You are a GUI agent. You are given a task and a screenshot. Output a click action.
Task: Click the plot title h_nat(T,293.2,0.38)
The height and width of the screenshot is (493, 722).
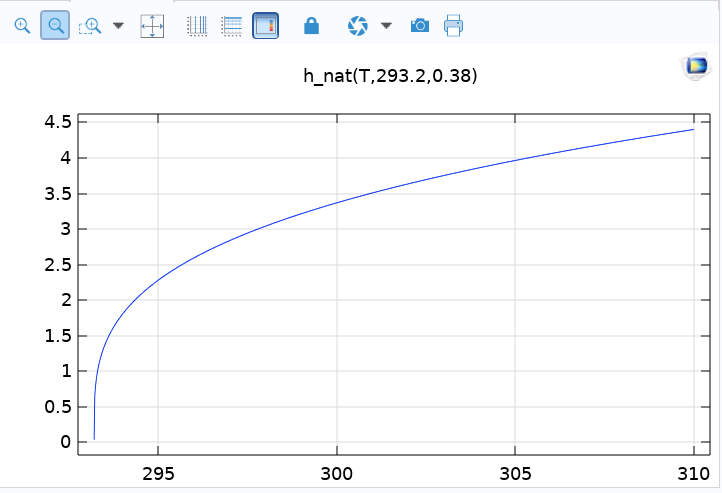(390, 75)
